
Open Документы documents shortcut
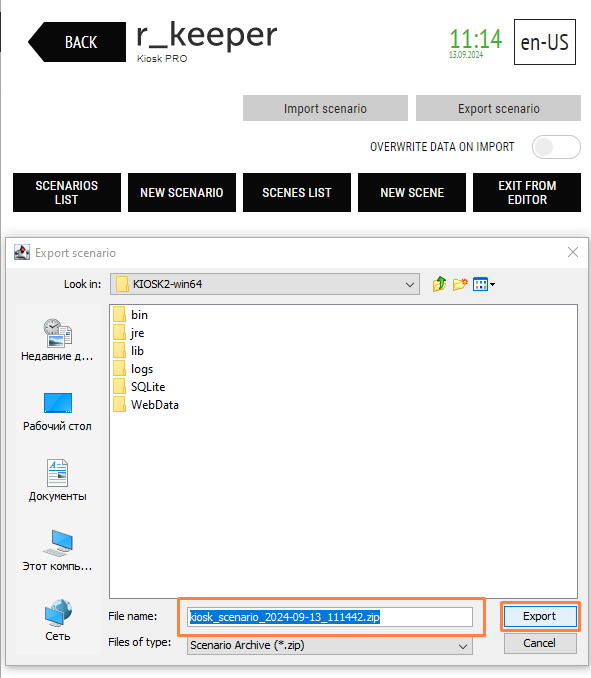tap(58, 480)
